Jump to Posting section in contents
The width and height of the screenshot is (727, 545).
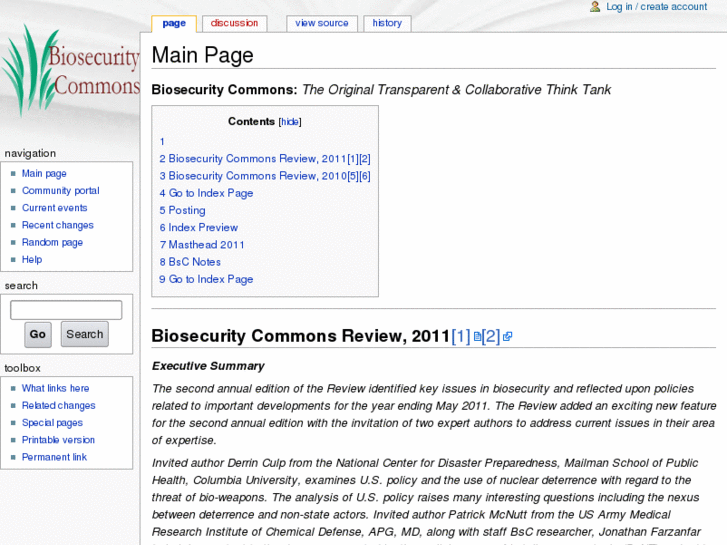click(x=182, y=210)
